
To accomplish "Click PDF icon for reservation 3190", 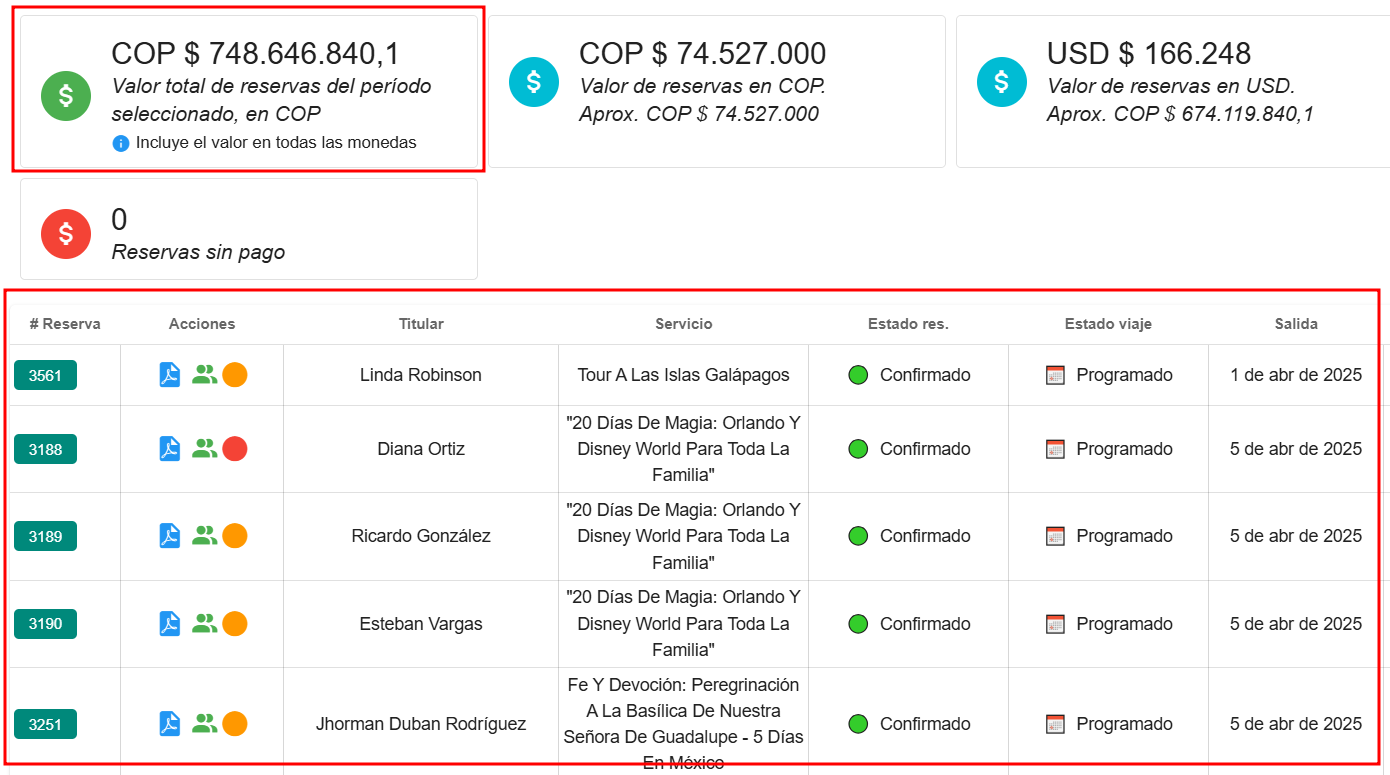I will click(170, 624).
